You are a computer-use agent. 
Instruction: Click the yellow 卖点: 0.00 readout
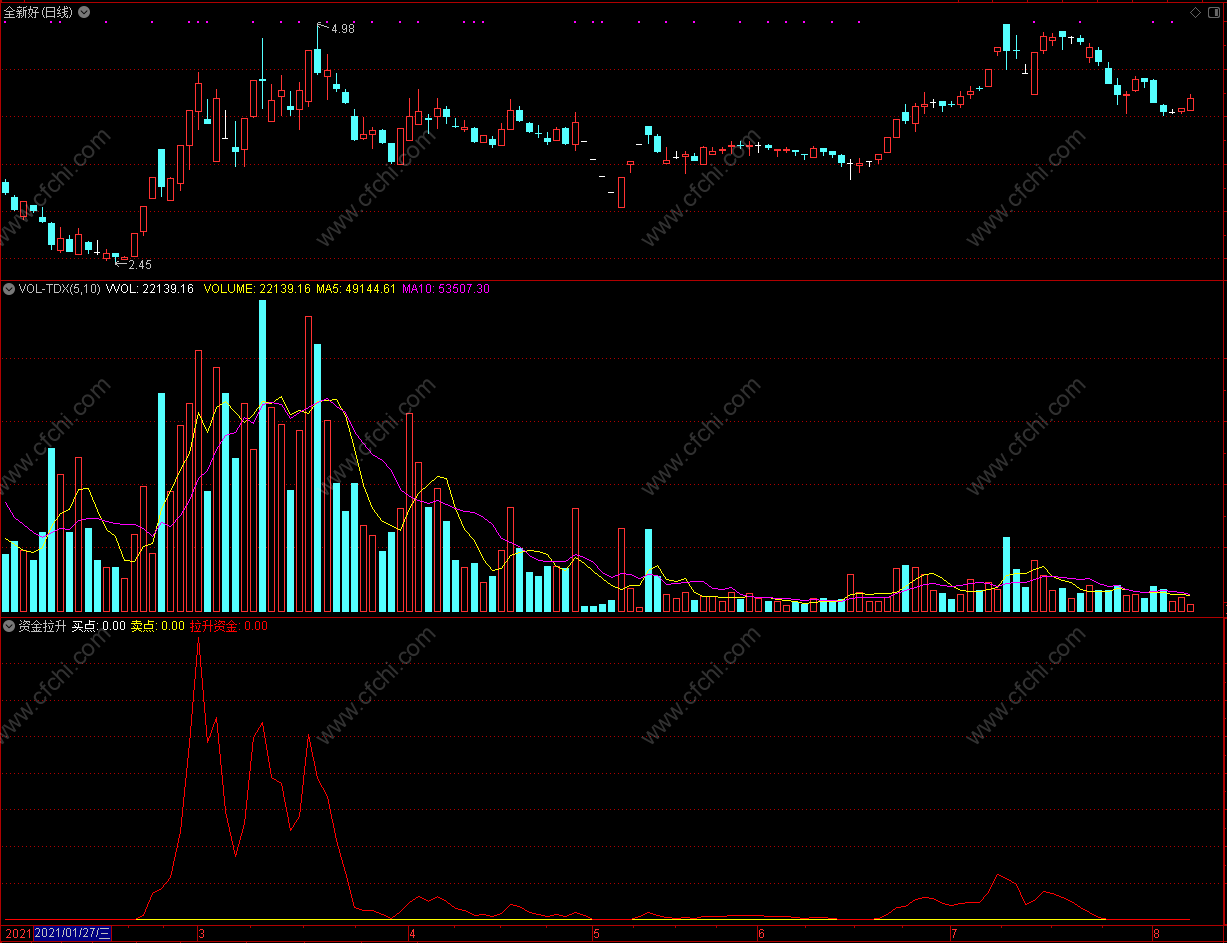[158, 626]
